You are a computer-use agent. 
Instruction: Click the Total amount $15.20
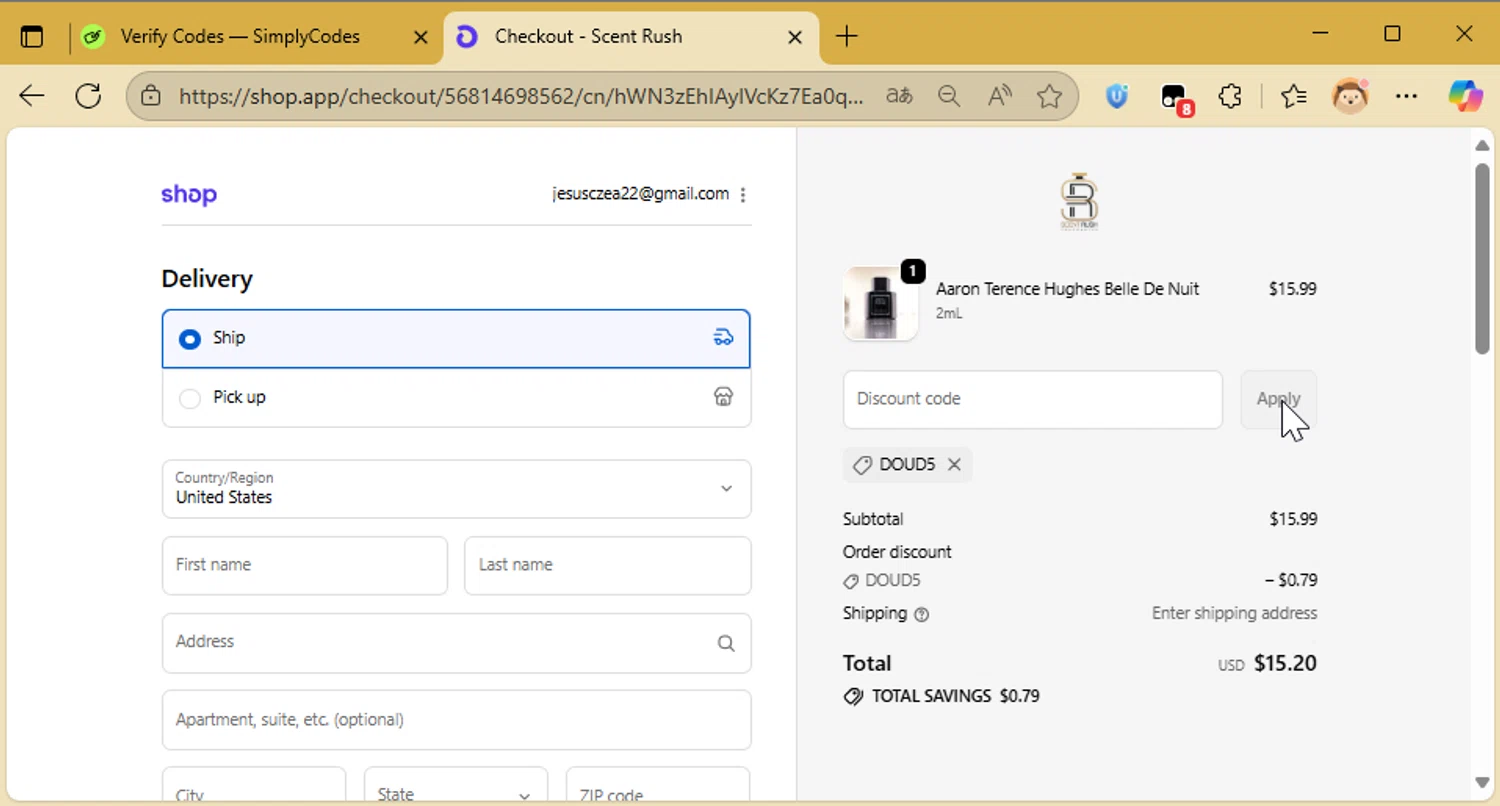(1285, 663)
